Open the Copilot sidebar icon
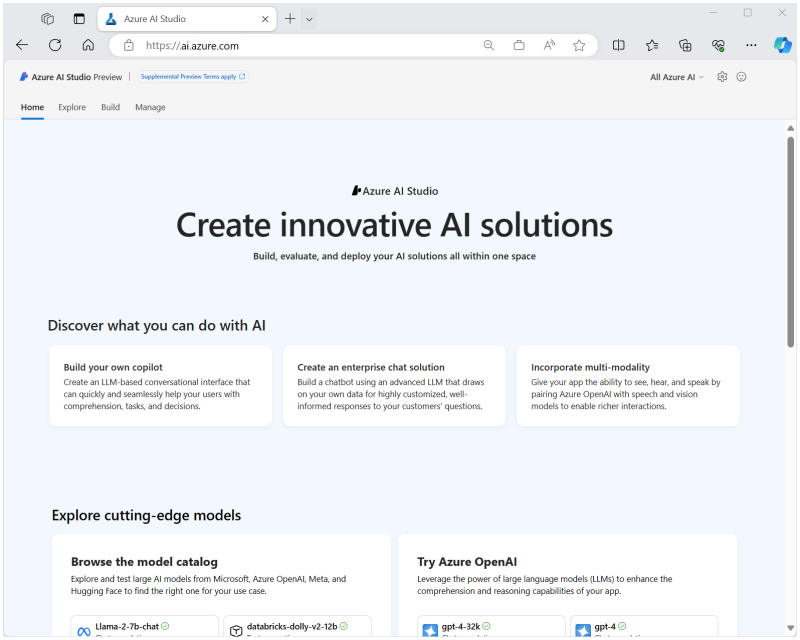 (783, 45)
